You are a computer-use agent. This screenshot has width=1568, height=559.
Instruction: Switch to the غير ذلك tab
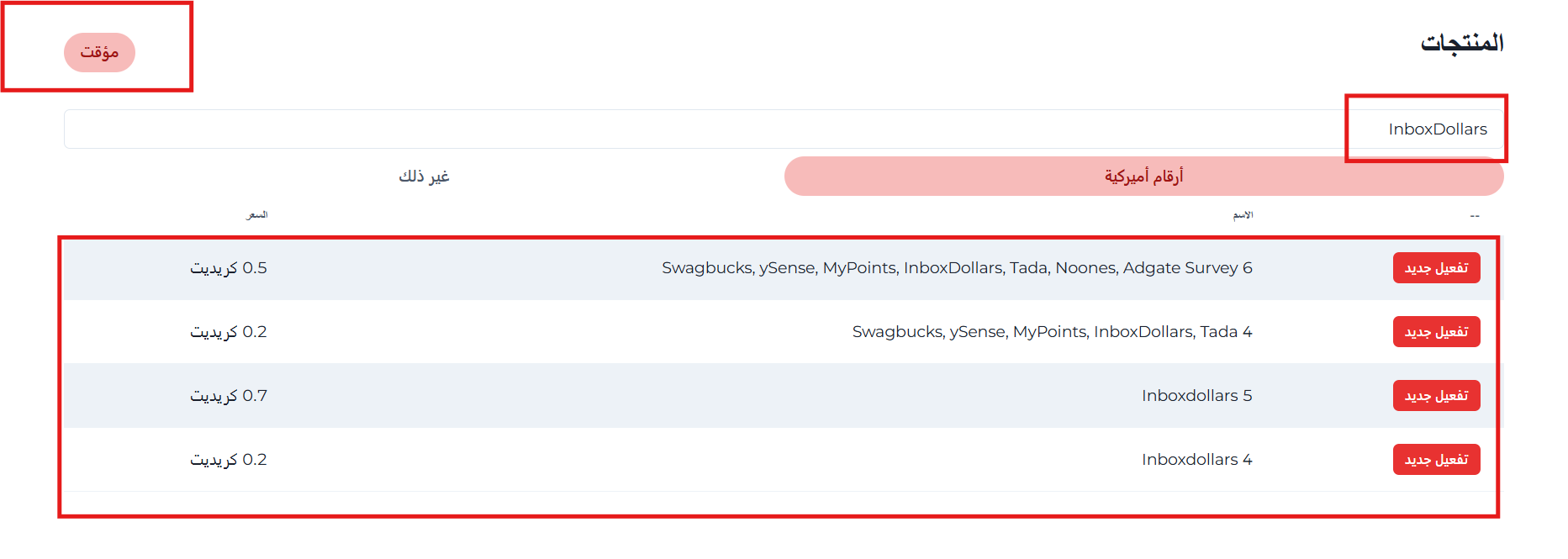[x=424, y=177]
